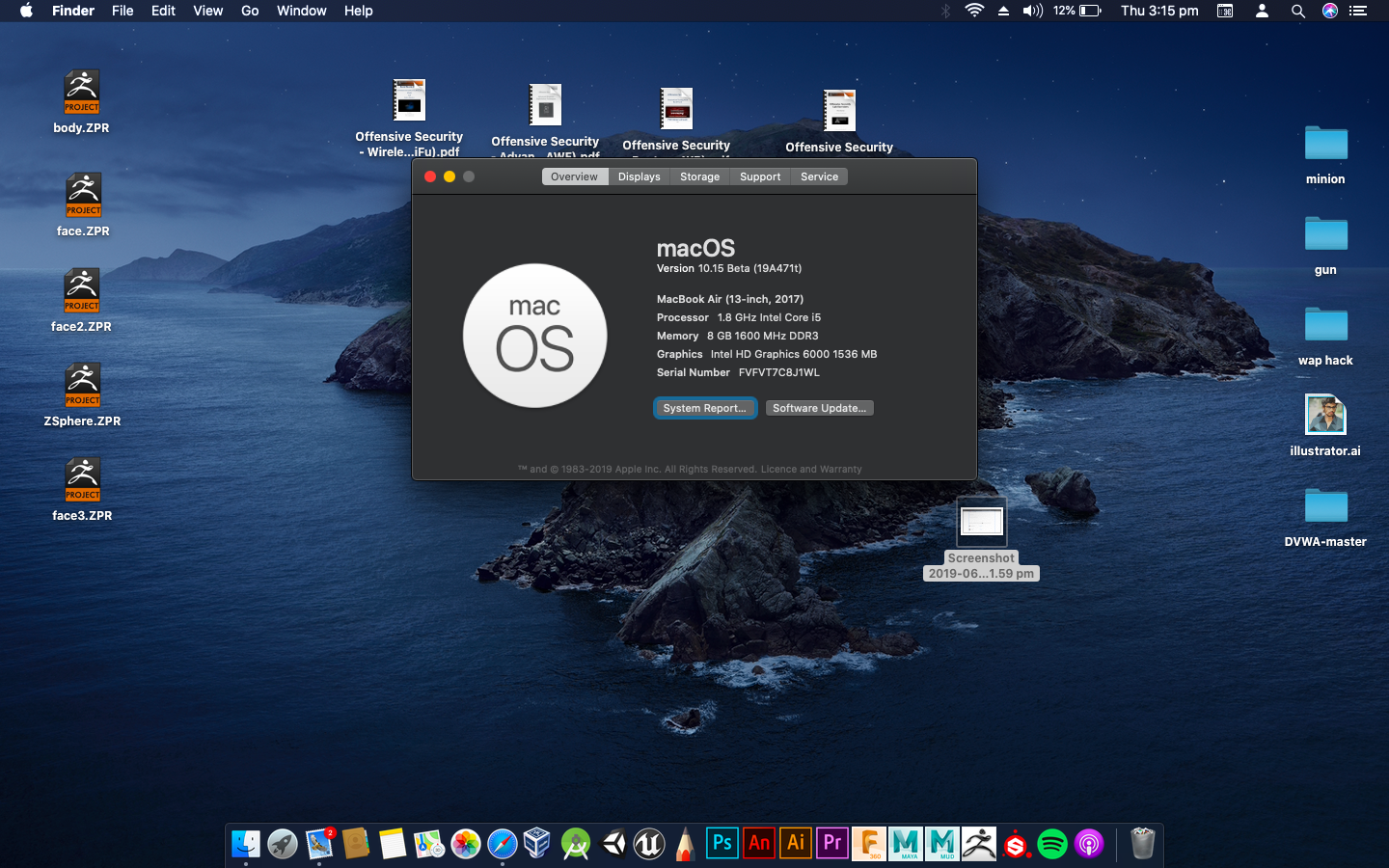The image size is (1389, 868).
Task: Select the Screenshot file thumbnail on desktop
Action: click(x=981, y=523)
